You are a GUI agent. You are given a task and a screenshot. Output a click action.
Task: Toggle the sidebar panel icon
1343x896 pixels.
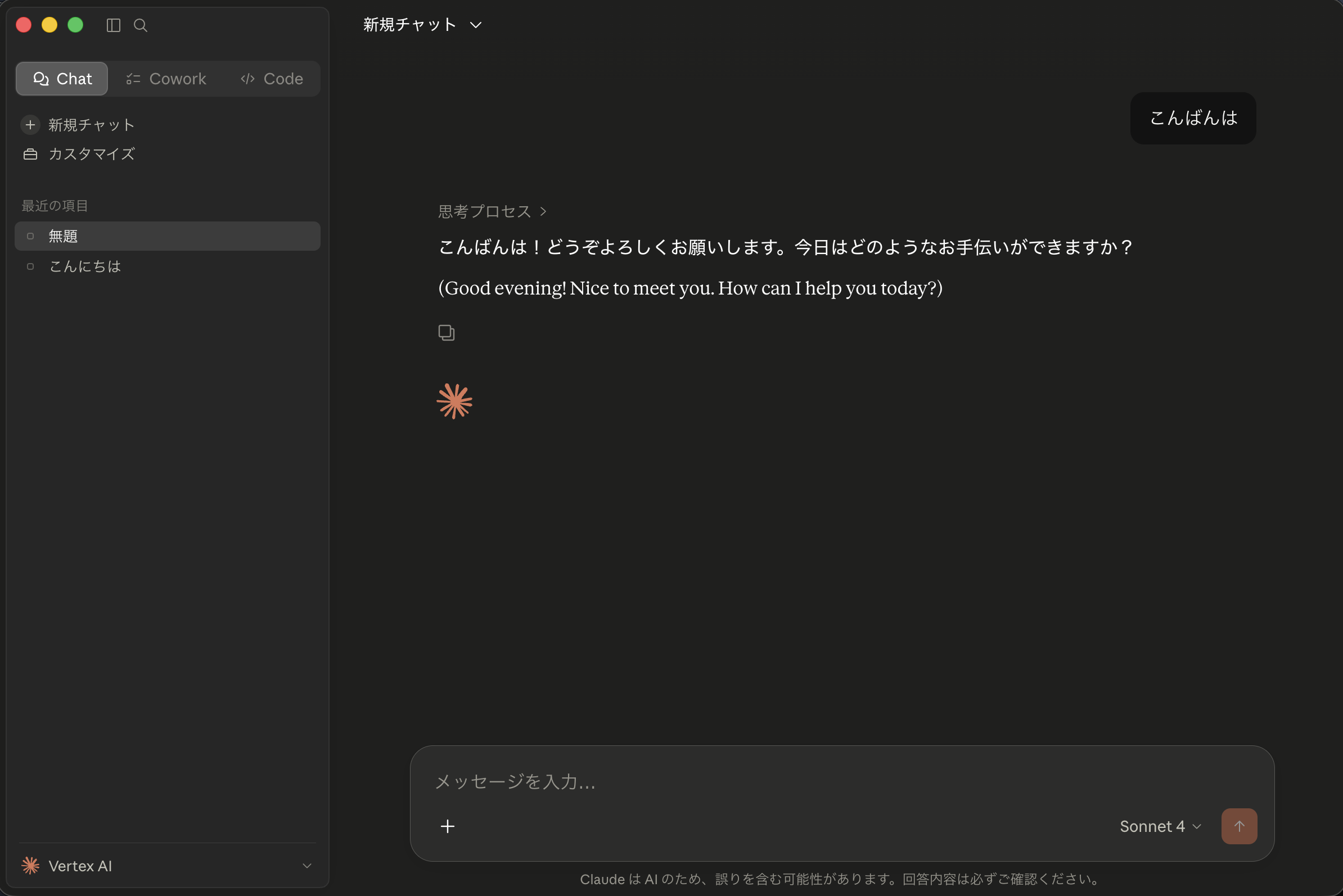coord(113,25)
